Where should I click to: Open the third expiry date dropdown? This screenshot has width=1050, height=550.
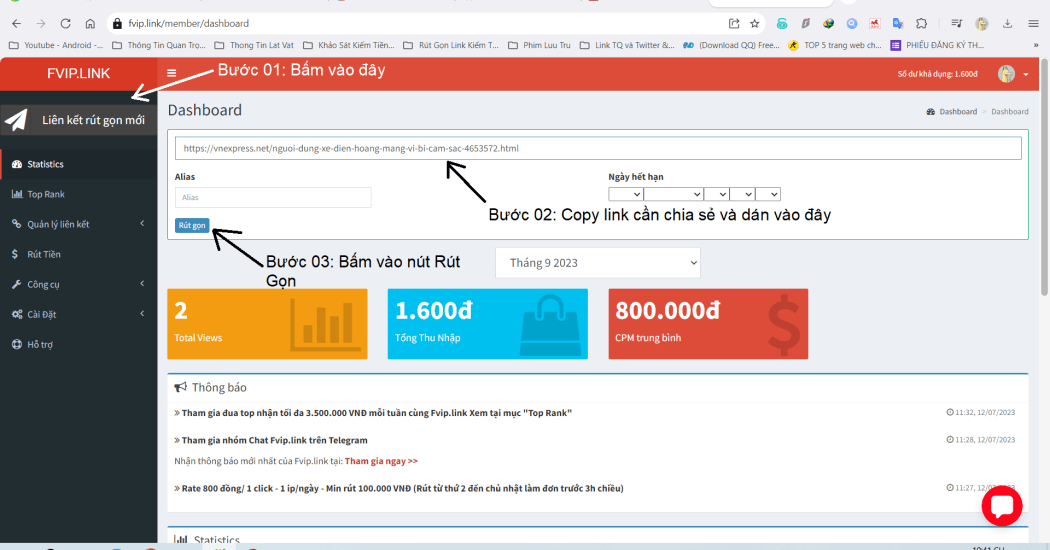pos(717,194)
